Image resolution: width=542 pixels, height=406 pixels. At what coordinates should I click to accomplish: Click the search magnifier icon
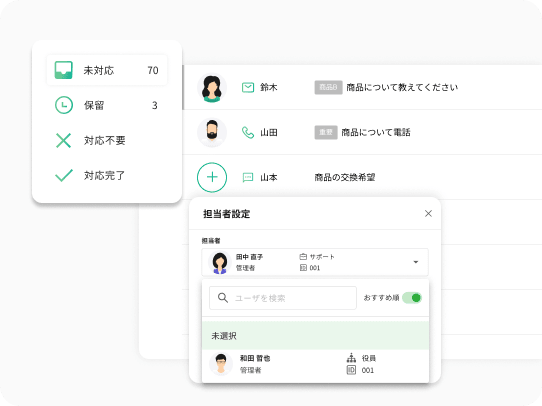223,298
